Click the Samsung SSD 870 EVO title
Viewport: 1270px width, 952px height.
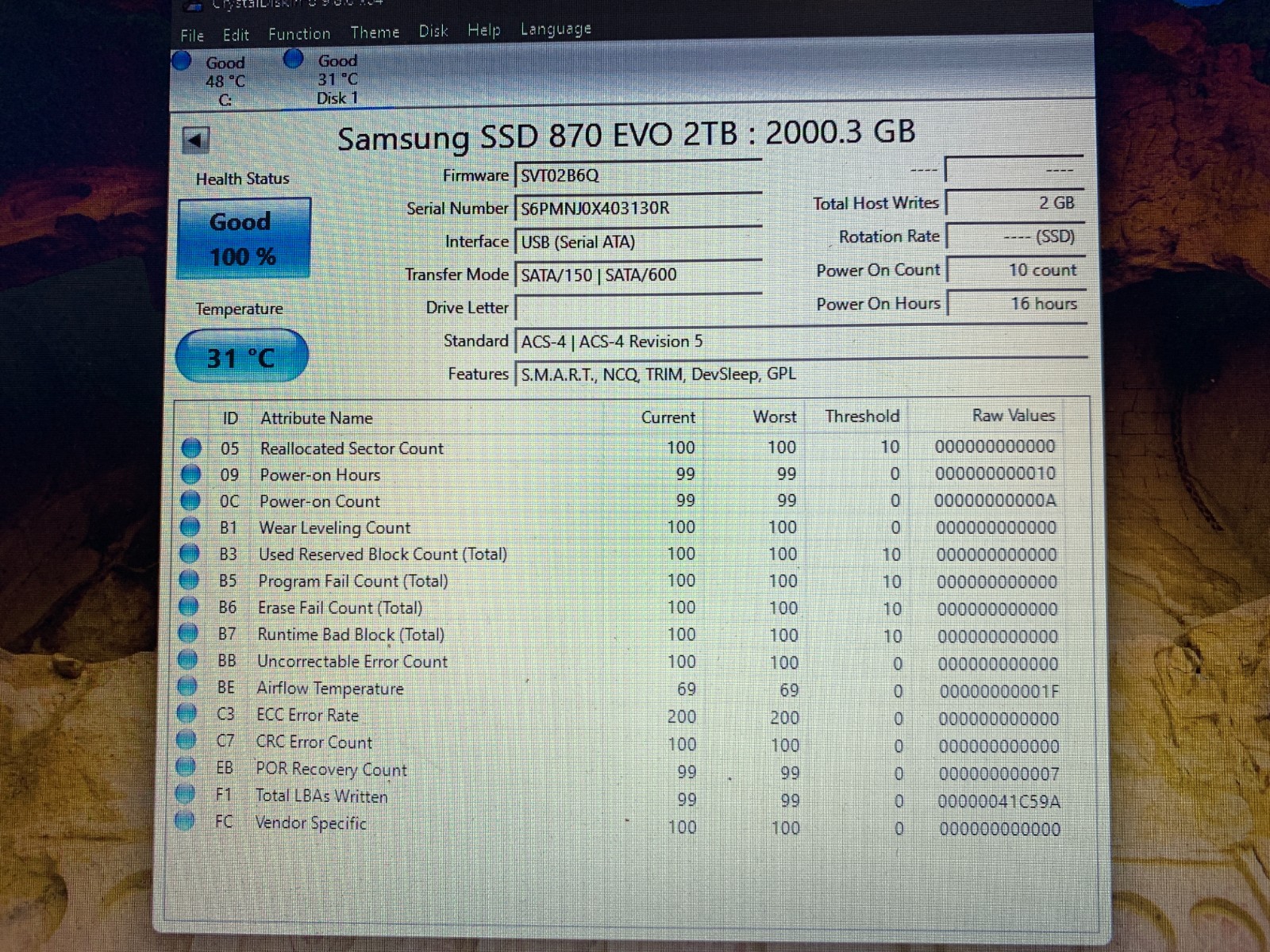(625, 135)
